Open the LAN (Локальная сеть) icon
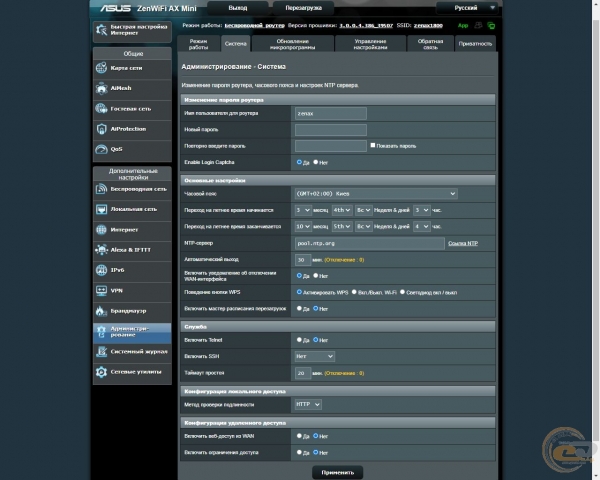This screenshot has height=480, width=600. click(x=101, y=209)
